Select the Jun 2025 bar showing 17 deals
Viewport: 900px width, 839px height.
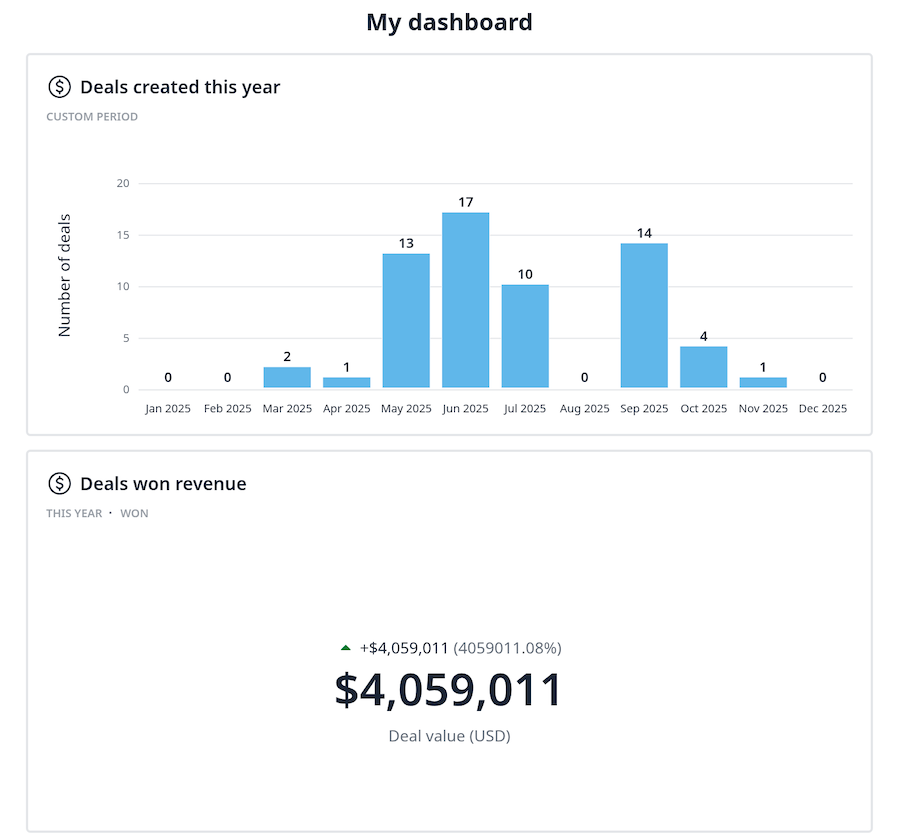pos(465,300)
